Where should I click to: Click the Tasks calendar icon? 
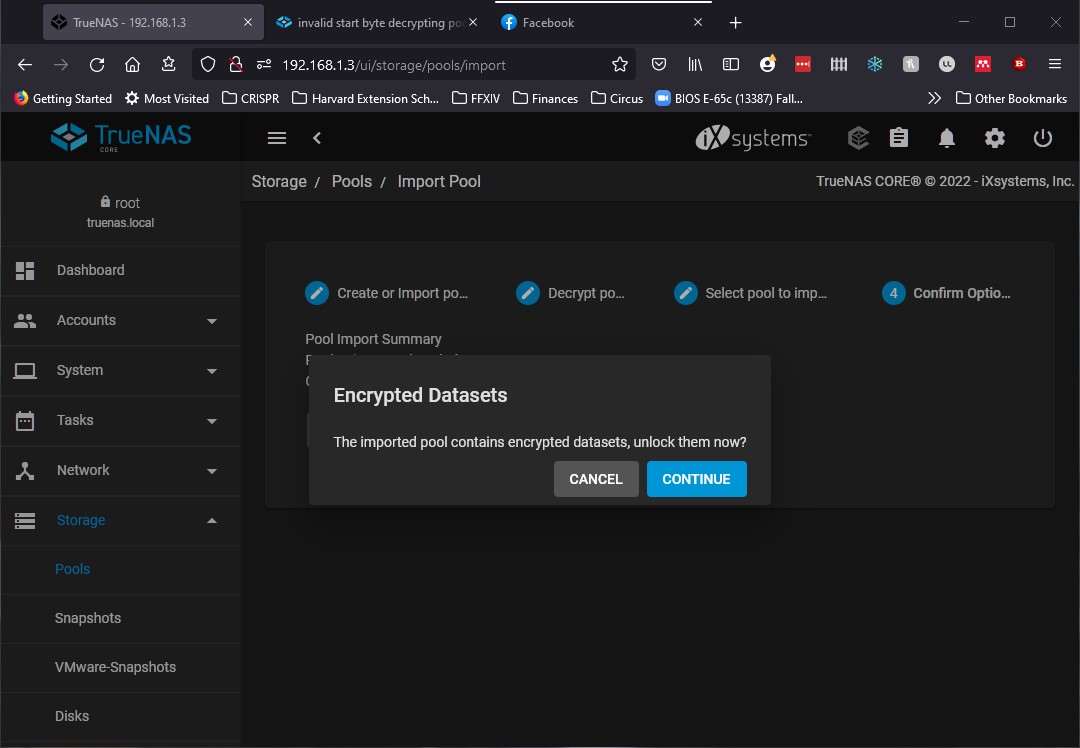tap(25, 420)
